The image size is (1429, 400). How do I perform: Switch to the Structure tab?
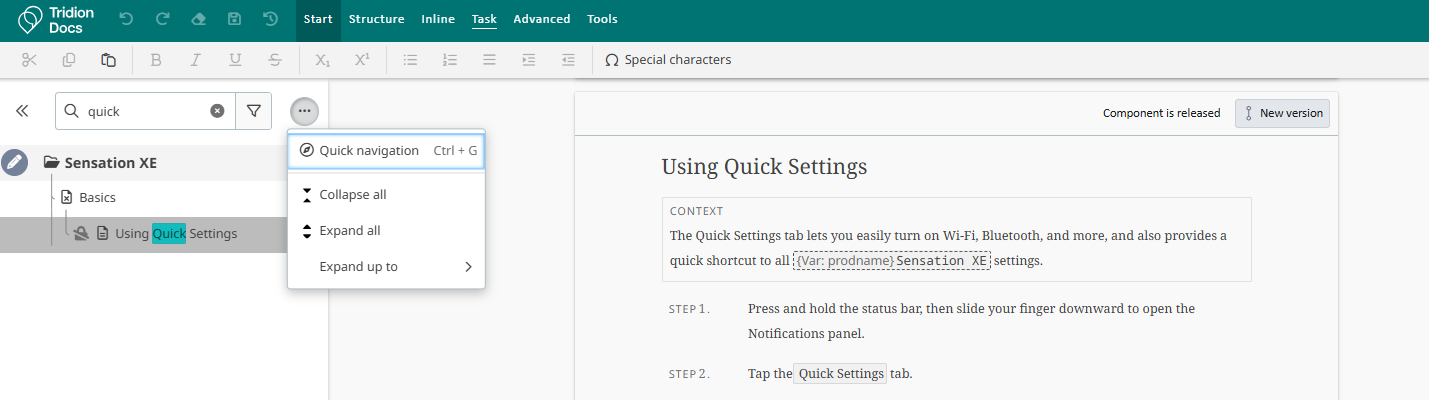[376, 19]
